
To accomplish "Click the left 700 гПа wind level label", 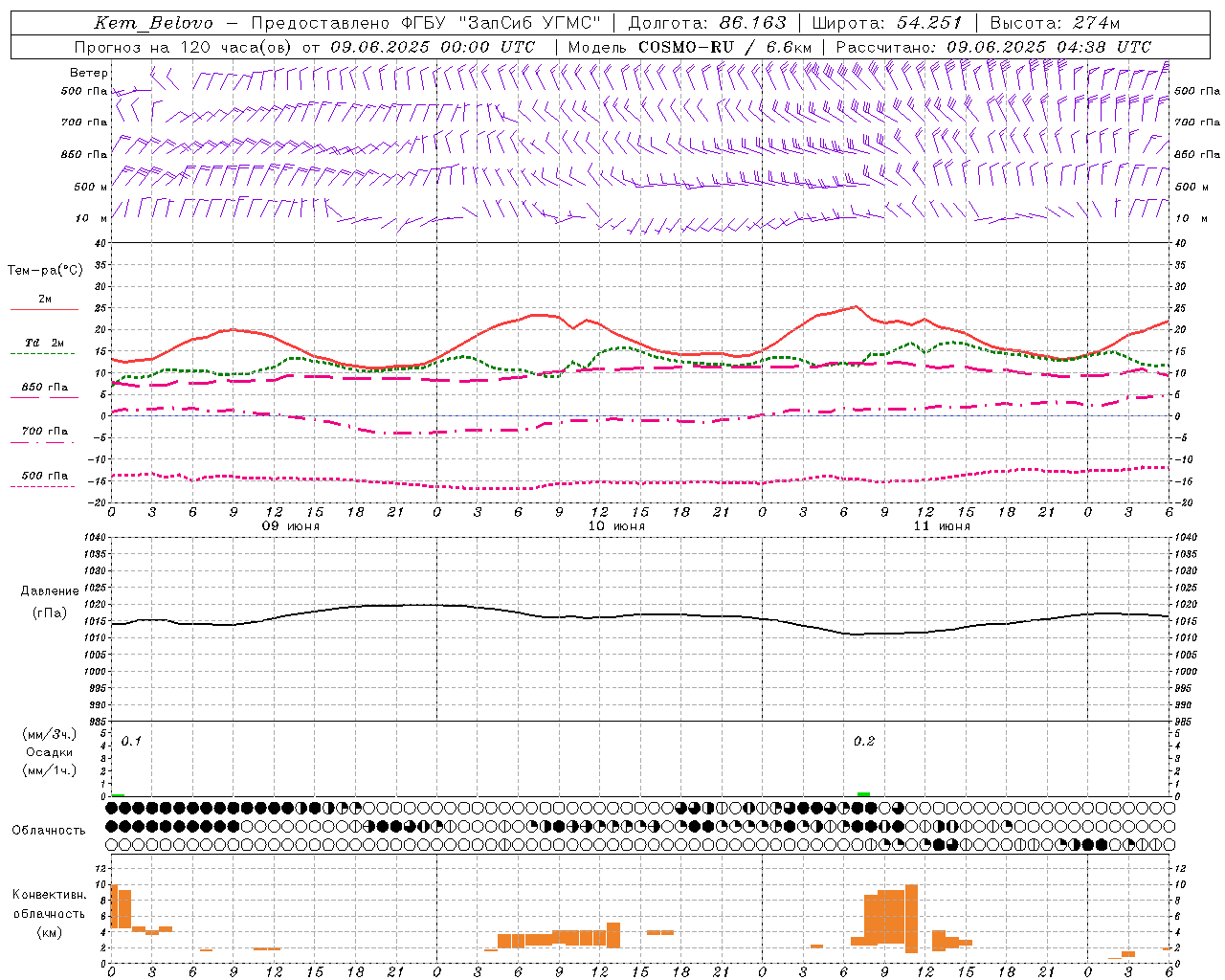I will [x=84, y=122].
